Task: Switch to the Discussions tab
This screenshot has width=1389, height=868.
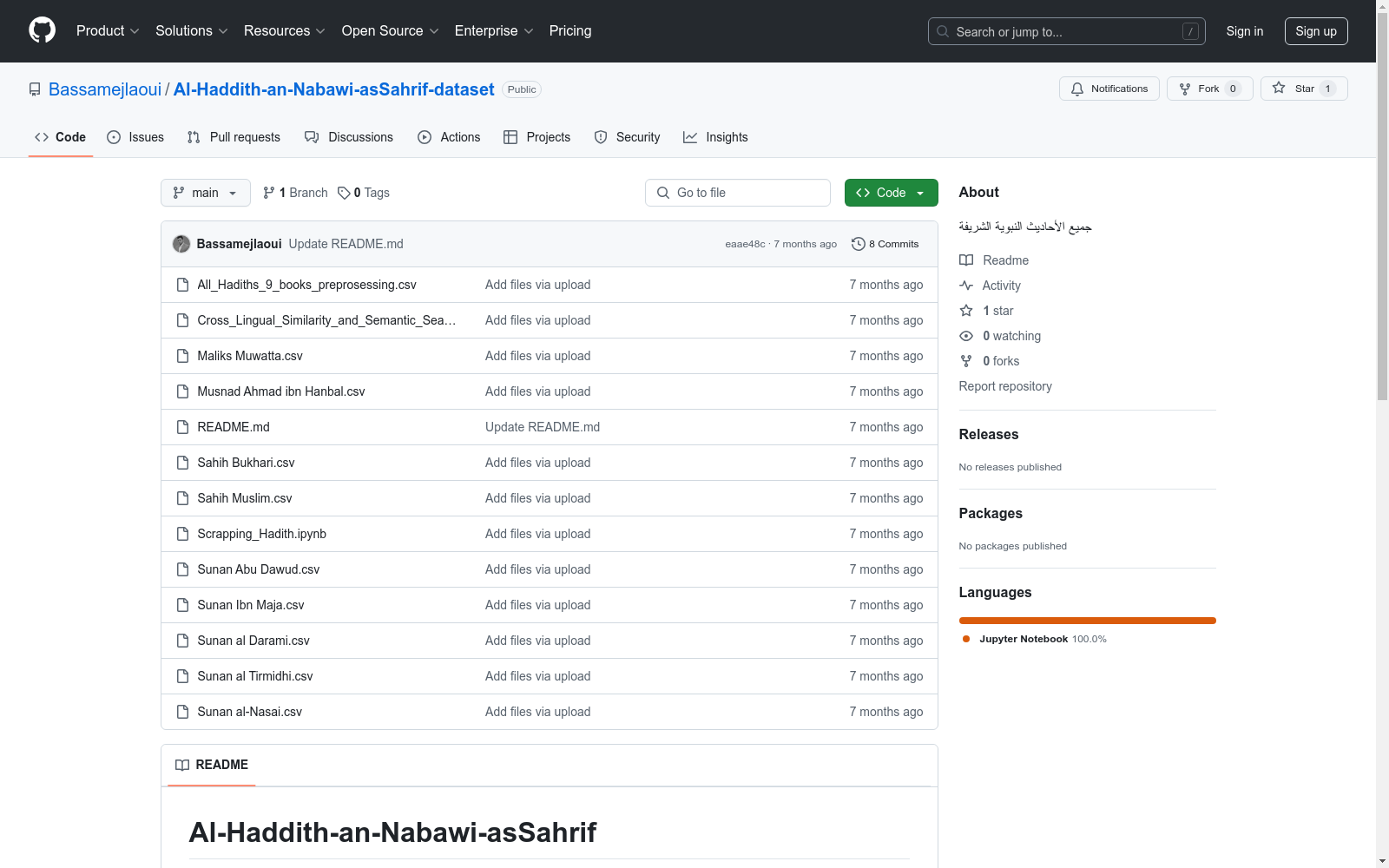Action: tap(349, 137)
